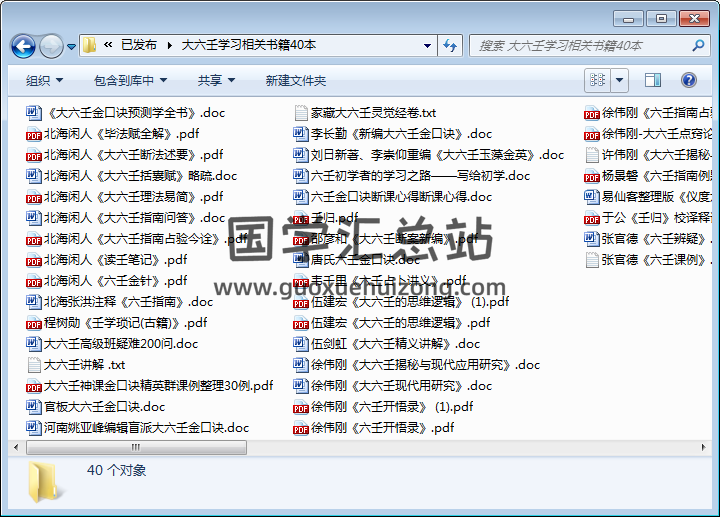Select the 大六壬讲解 .txt file
This screenshot has height=517, width=720.
coord(84,364)
